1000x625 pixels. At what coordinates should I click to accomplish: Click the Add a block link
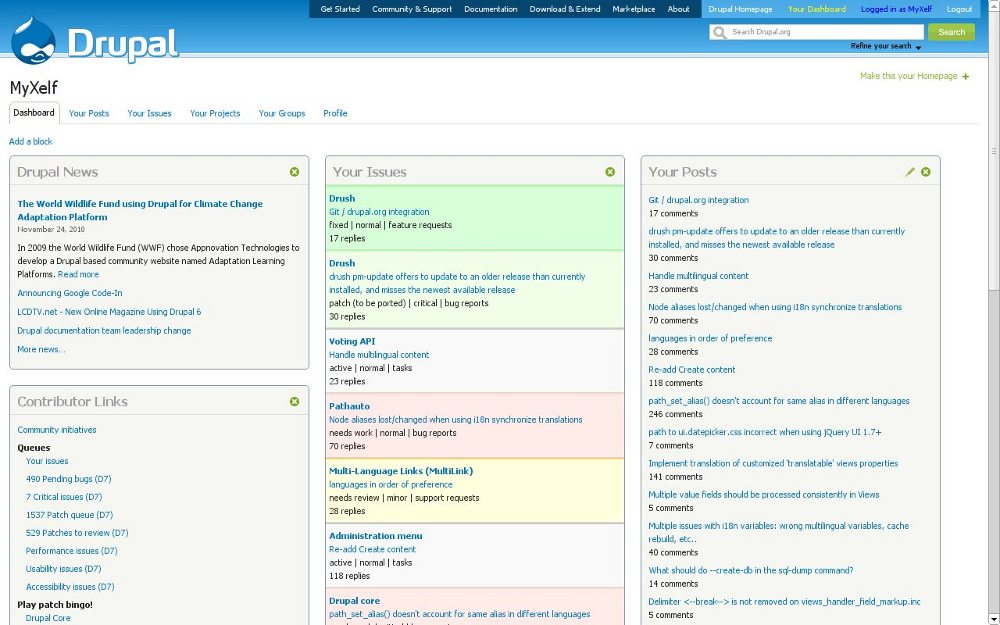(x=31, y=142)
